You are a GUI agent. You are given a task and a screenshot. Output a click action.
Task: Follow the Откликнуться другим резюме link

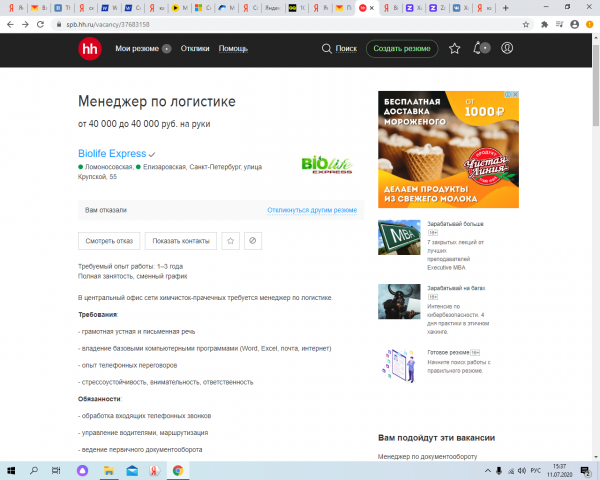pyautogui.click(x=312, y=211)
